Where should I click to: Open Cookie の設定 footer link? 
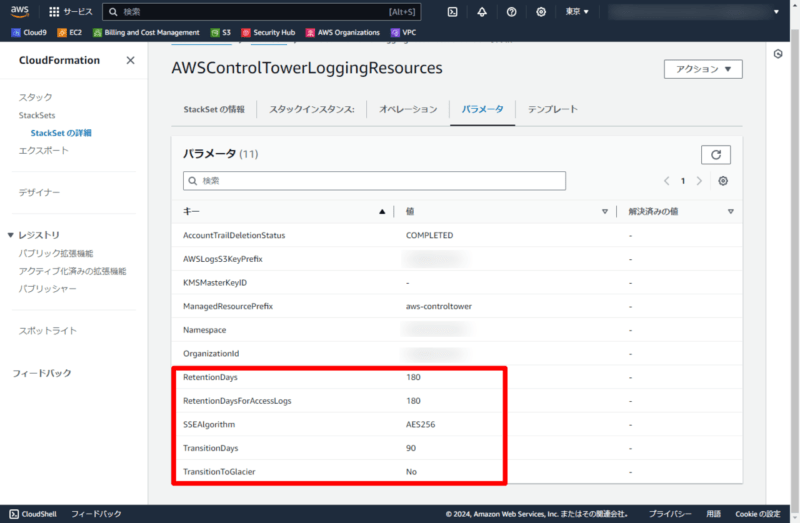[758, 514]
